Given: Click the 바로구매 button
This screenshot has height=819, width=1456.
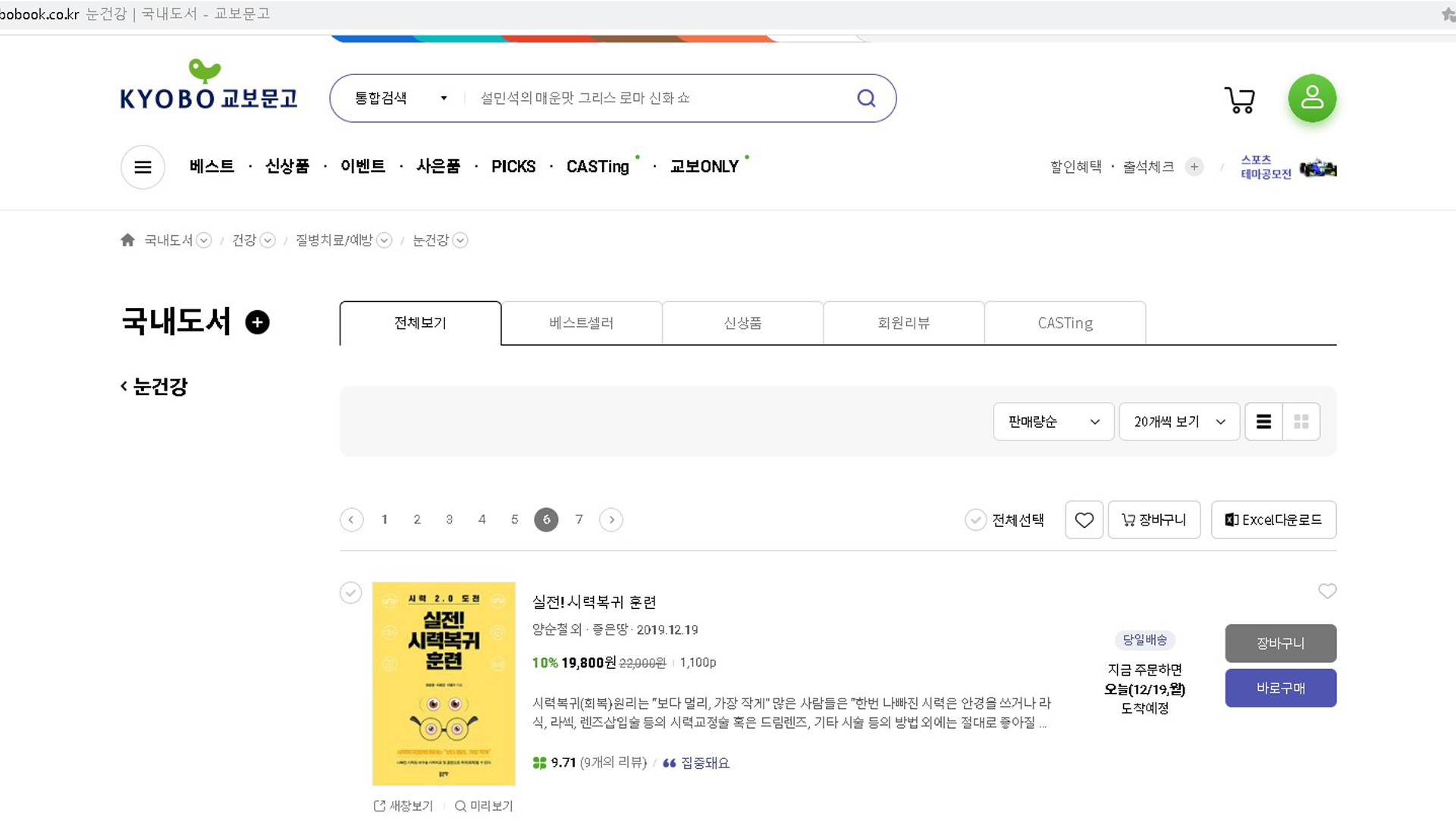Looking at the screenshot, I should [x=1280, y=689].
